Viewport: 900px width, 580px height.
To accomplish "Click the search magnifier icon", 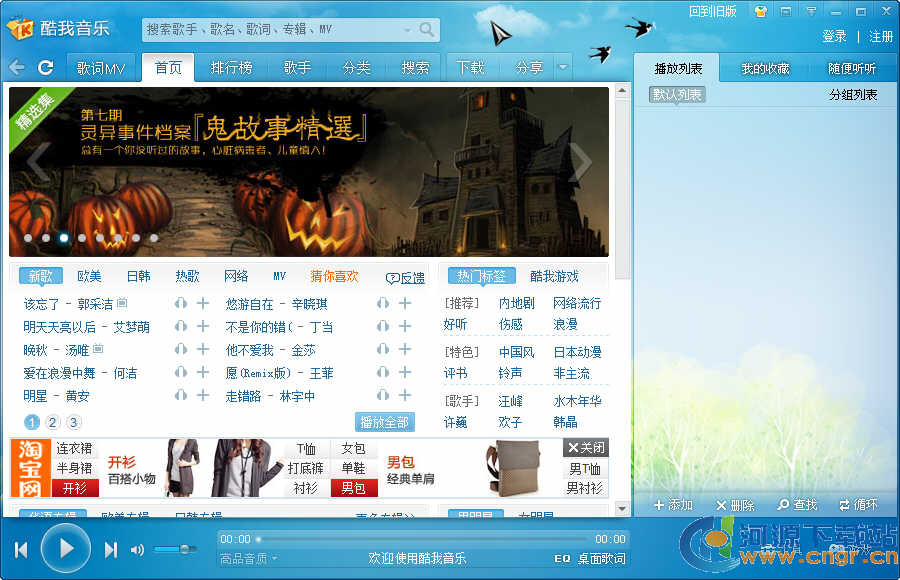I will (426, 30).
